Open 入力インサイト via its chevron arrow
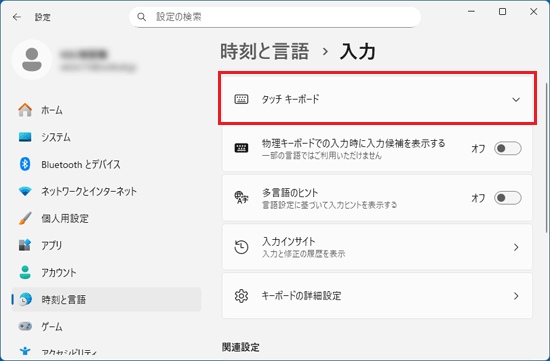Screen dimensions: 550x361 coord(516,247)
